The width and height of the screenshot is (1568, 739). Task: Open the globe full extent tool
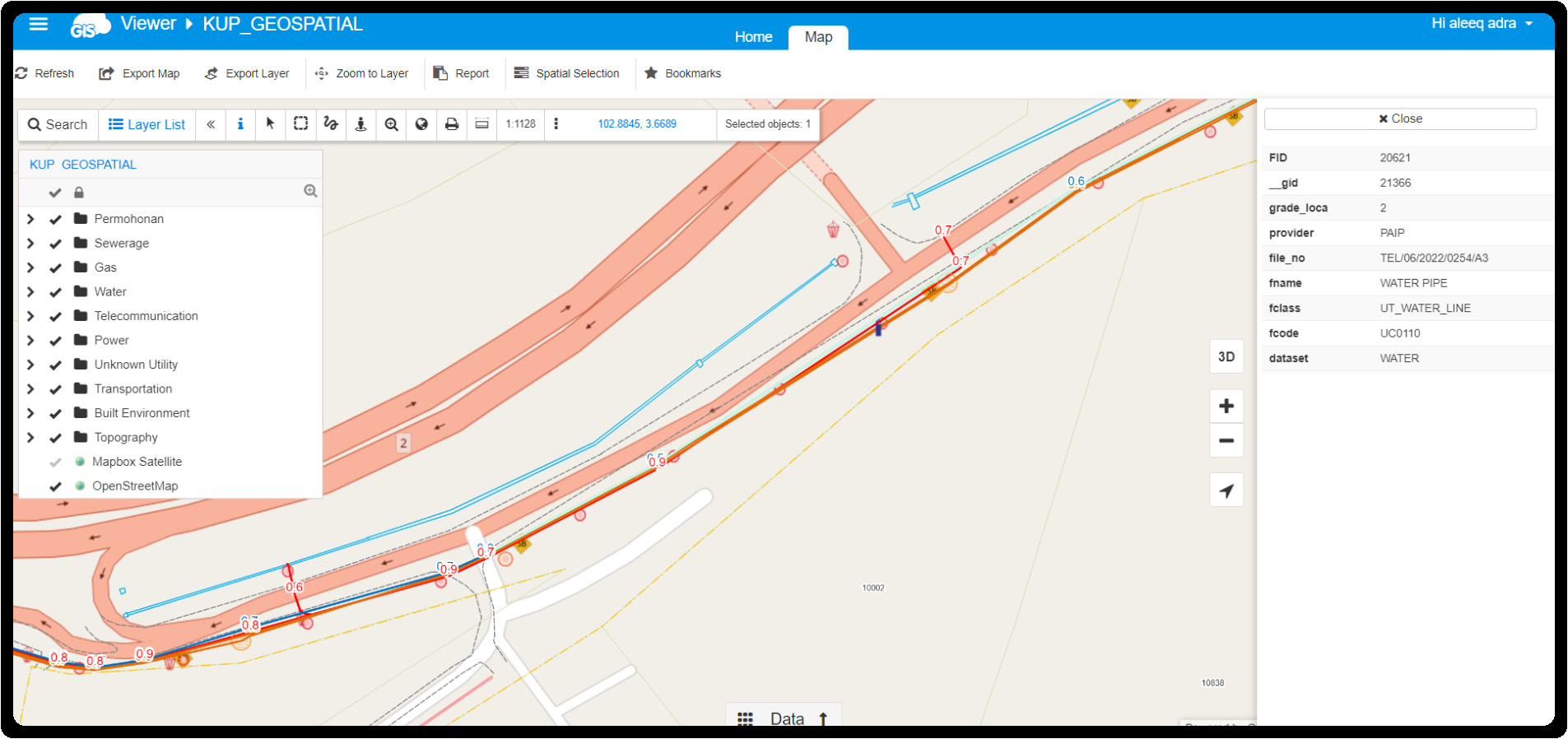pos(421,124)
